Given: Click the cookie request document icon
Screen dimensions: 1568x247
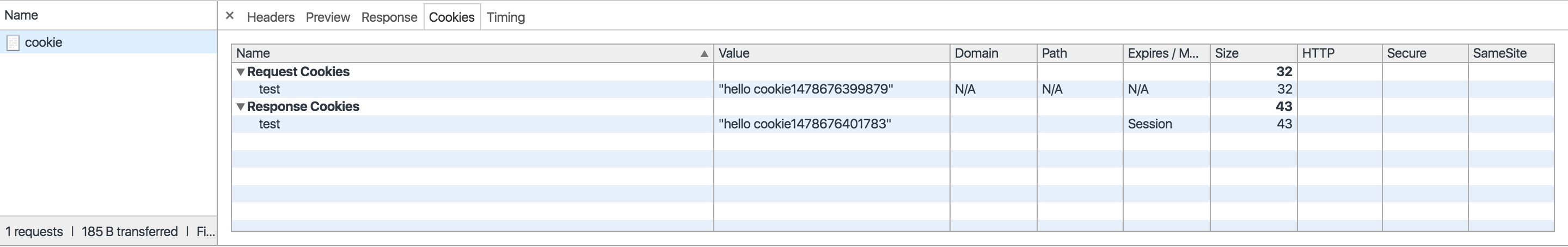Looking at the screenshot, I should point(13,42).
